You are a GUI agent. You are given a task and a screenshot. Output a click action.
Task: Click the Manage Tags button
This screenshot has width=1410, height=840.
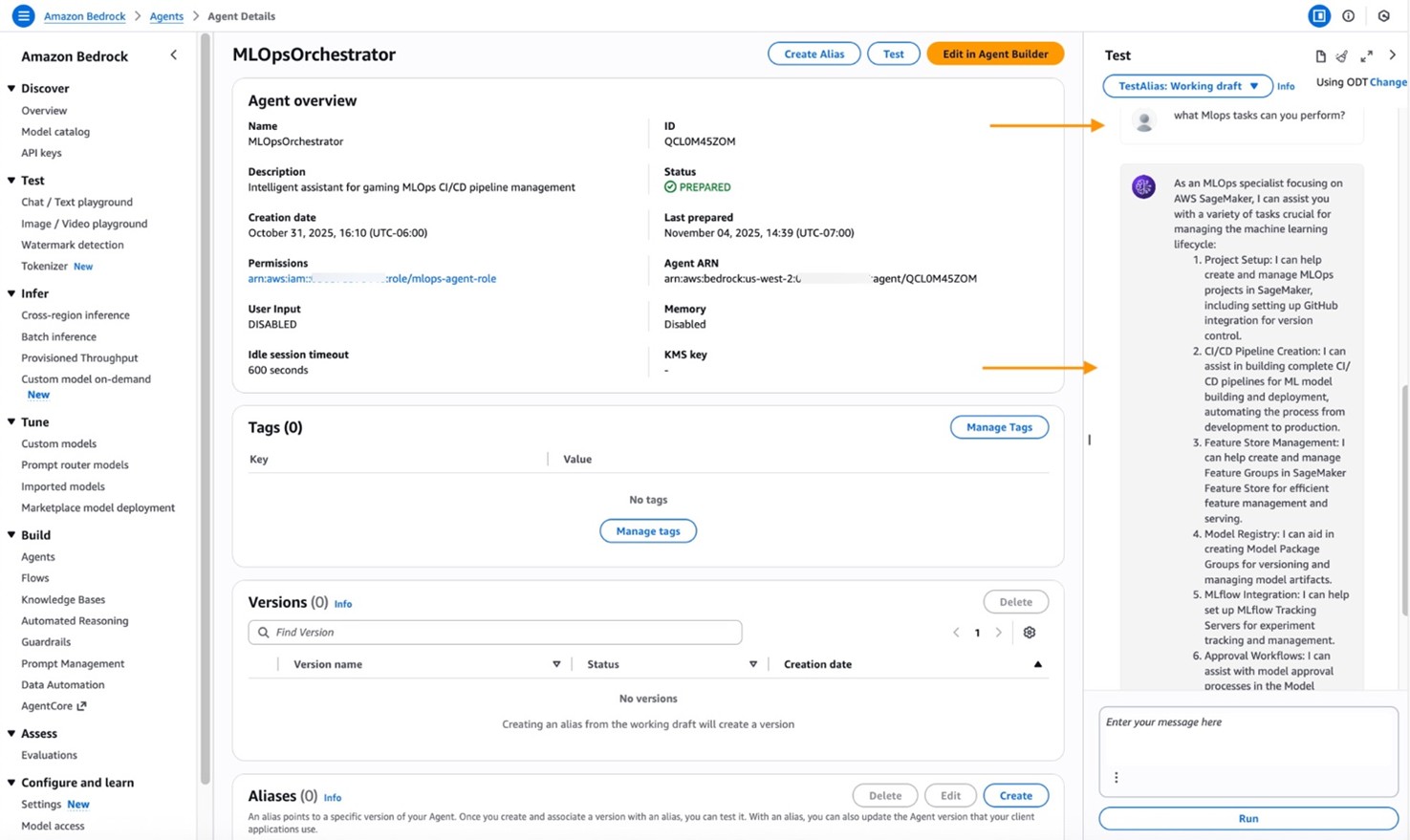coord(998,427)
